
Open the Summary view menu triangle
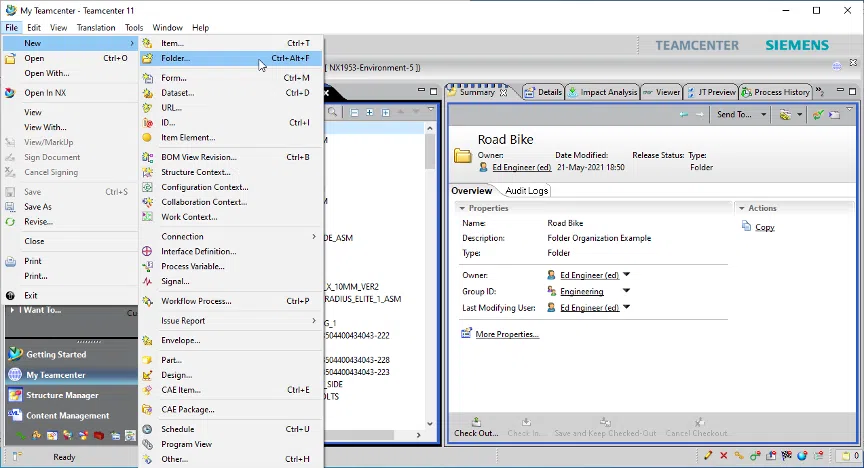[x=849, y=110]
